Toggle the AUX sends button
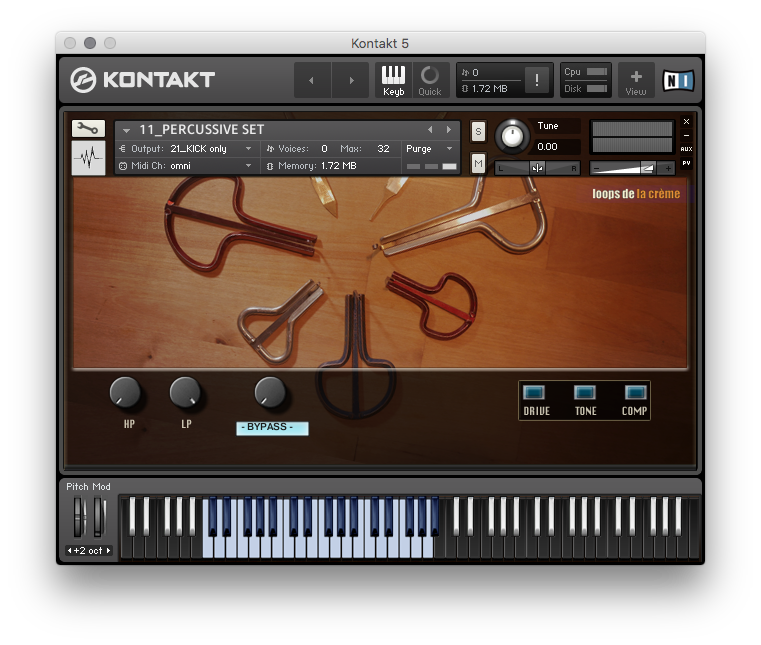The width and height of the screenshot is (761, 645). point(686,149)
